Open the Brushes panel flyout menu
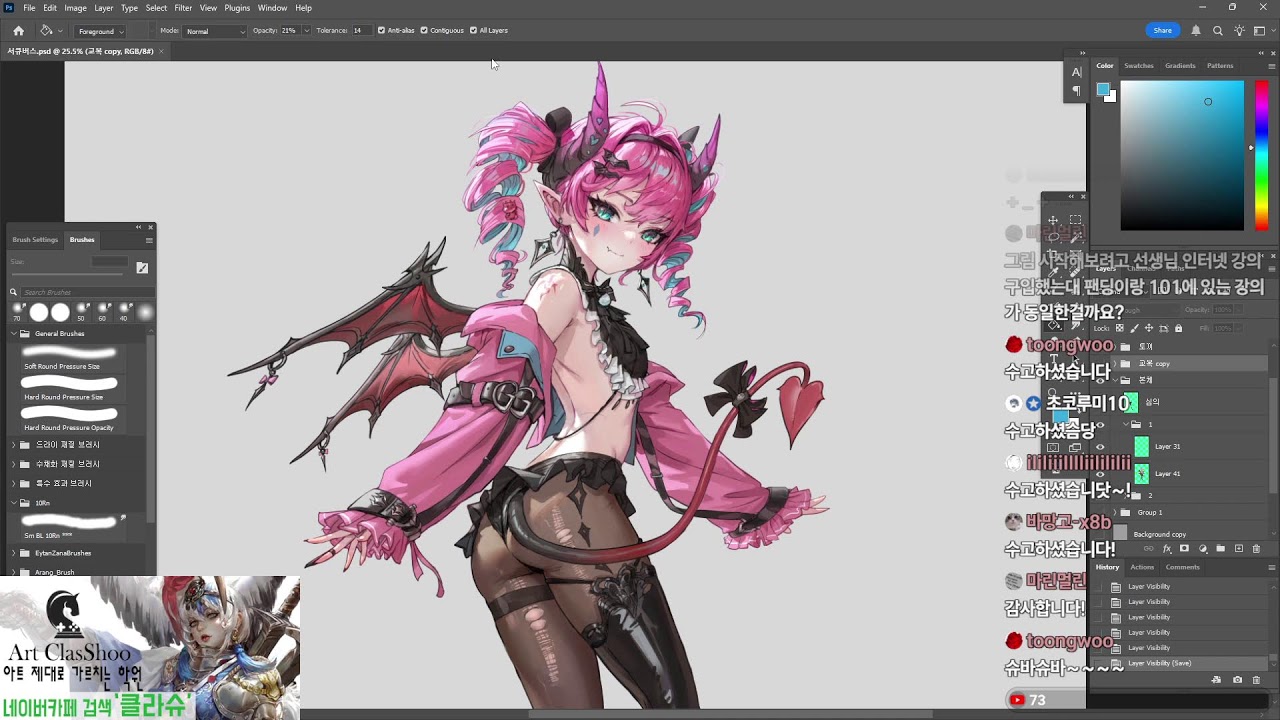This screenshot has width=1280, height=720. tap(149, 240)
